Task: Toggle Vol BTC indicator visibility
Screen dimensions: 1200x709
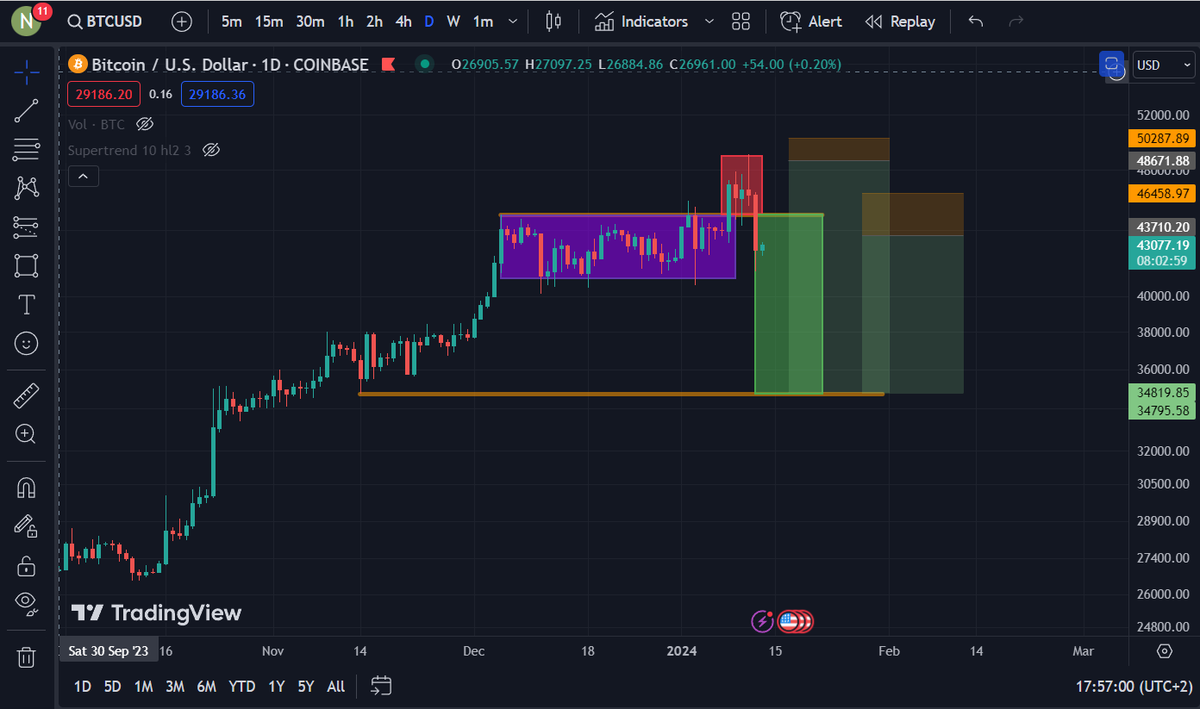Action: pyautogui.click(x=144, y=124)
